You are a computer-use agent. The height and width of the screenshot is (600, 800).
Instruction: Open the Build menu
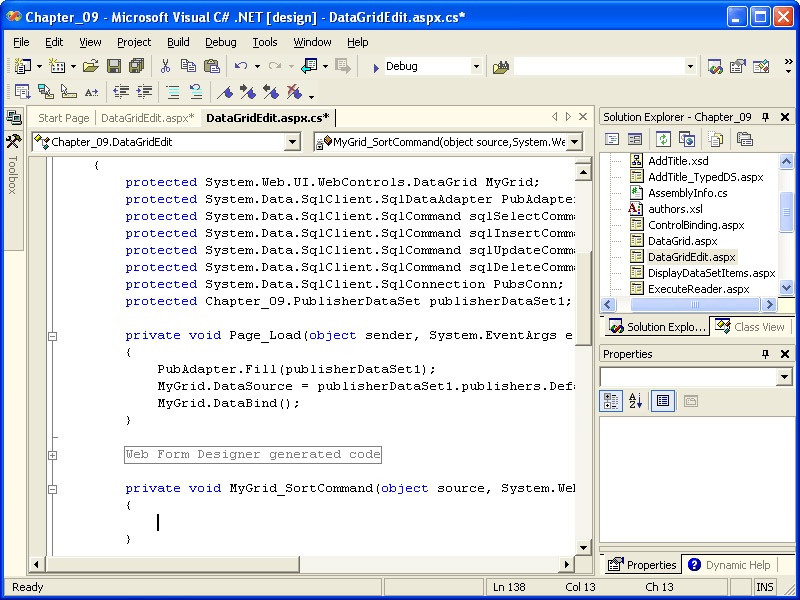tap(178, 42)
